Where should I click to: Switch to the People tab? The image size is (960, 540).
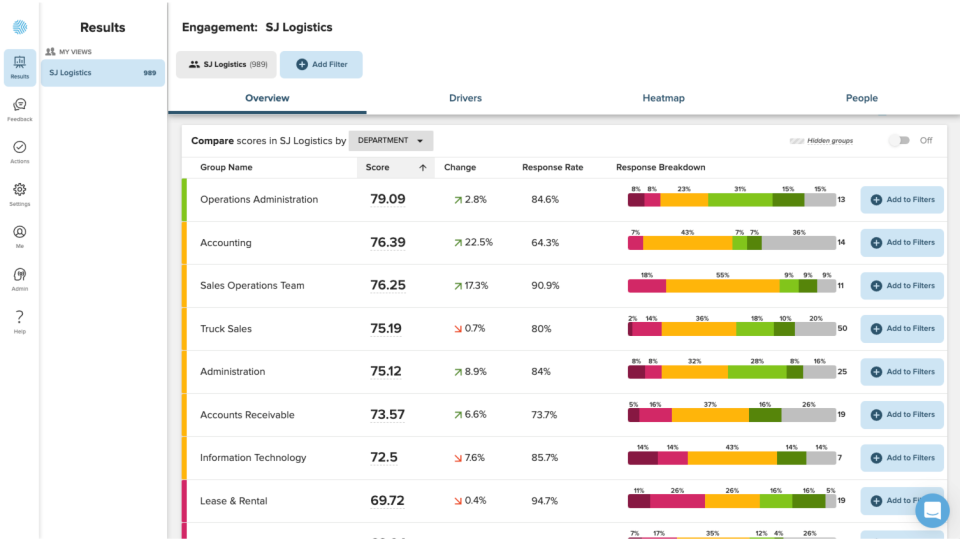tap(861, 98)
